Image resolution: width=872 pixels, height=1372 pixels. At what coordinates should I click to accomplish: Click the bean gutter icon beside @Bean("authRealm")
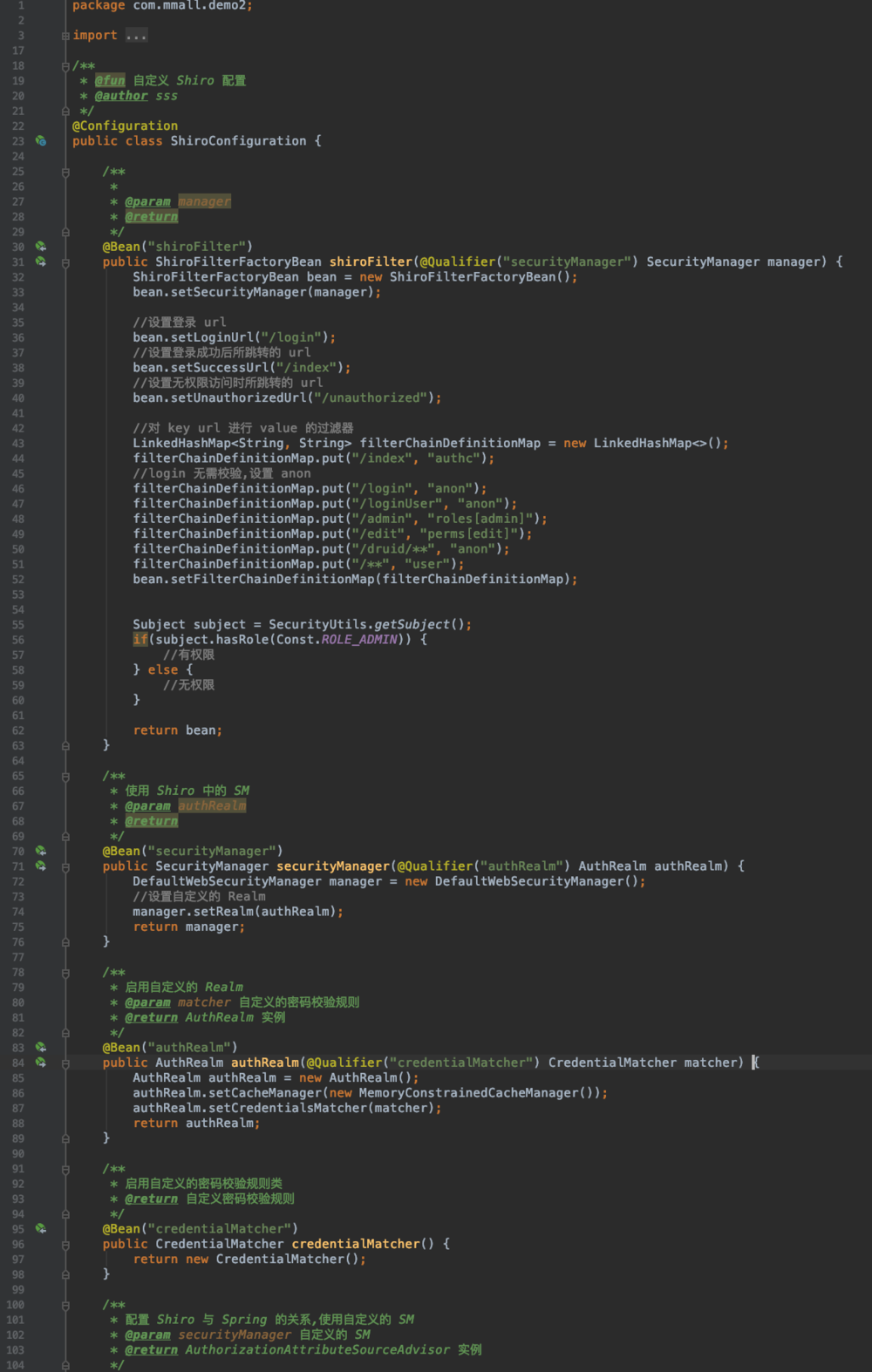41,1048
